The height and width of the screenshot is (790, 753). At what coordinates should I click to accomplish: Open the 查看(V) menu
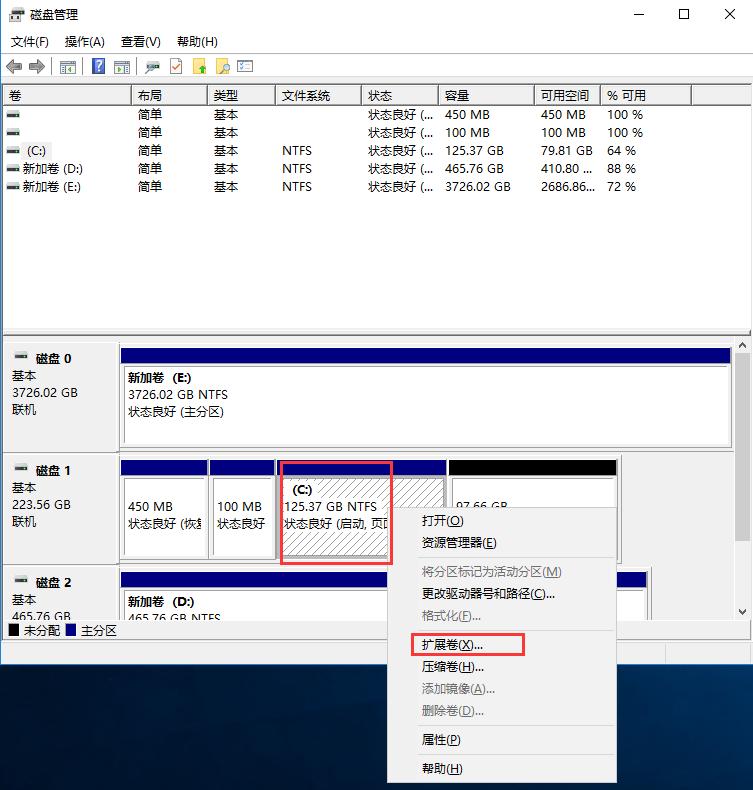pyautogui.click(x=141, y=42)
